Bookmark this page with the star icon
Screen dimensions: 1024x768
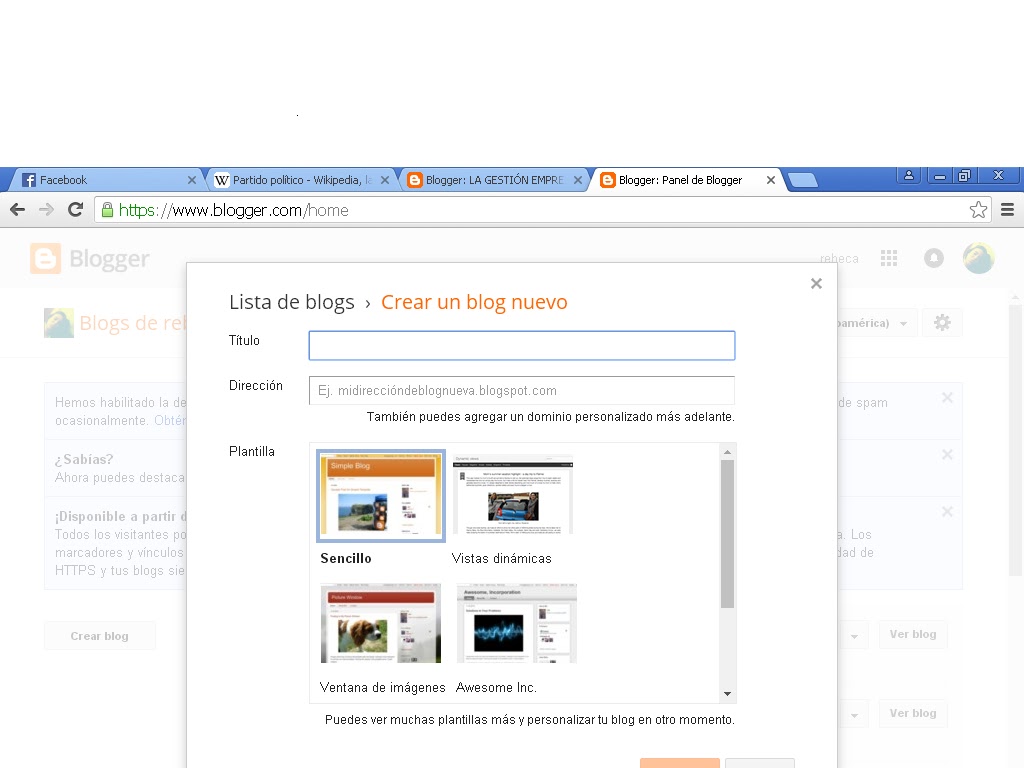tap(978, 210)
